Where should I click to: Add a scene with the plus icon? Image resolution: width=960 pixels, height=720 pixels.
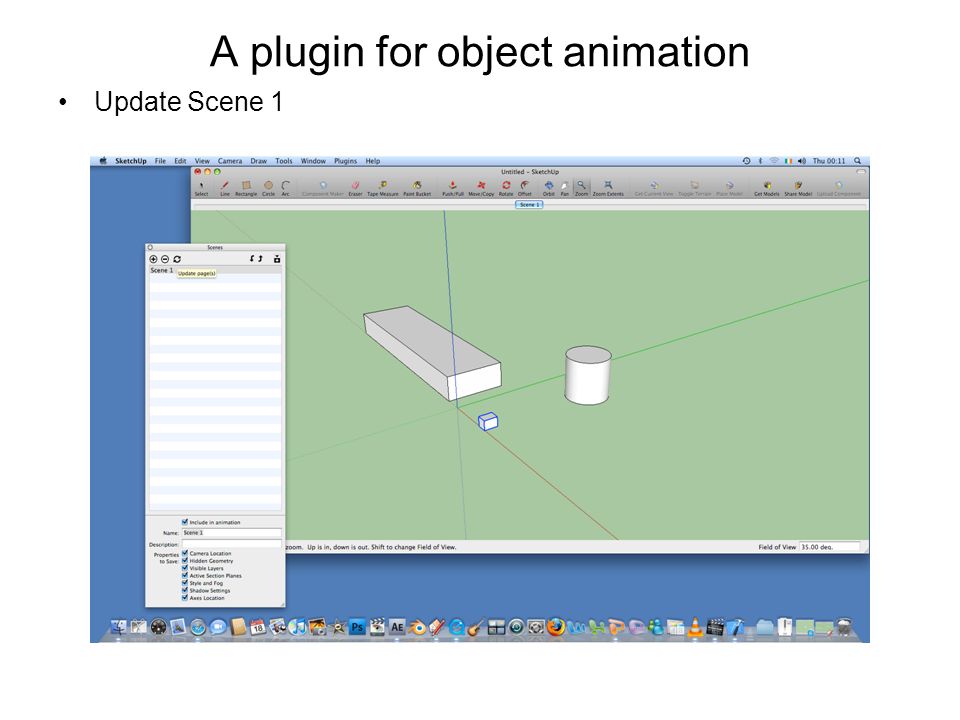154,259
